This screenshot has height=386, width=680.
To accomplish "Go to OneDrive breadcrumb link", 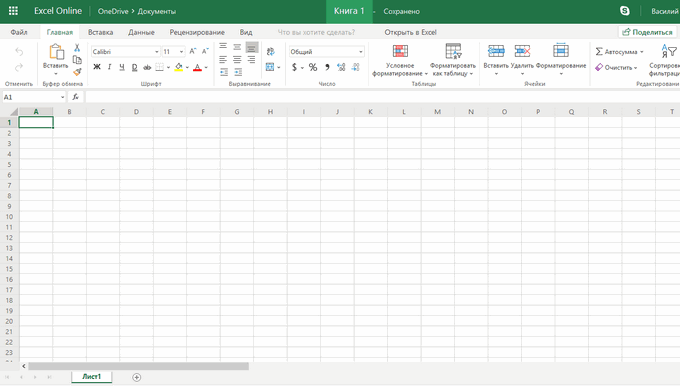I will click(x=113, y=11).
